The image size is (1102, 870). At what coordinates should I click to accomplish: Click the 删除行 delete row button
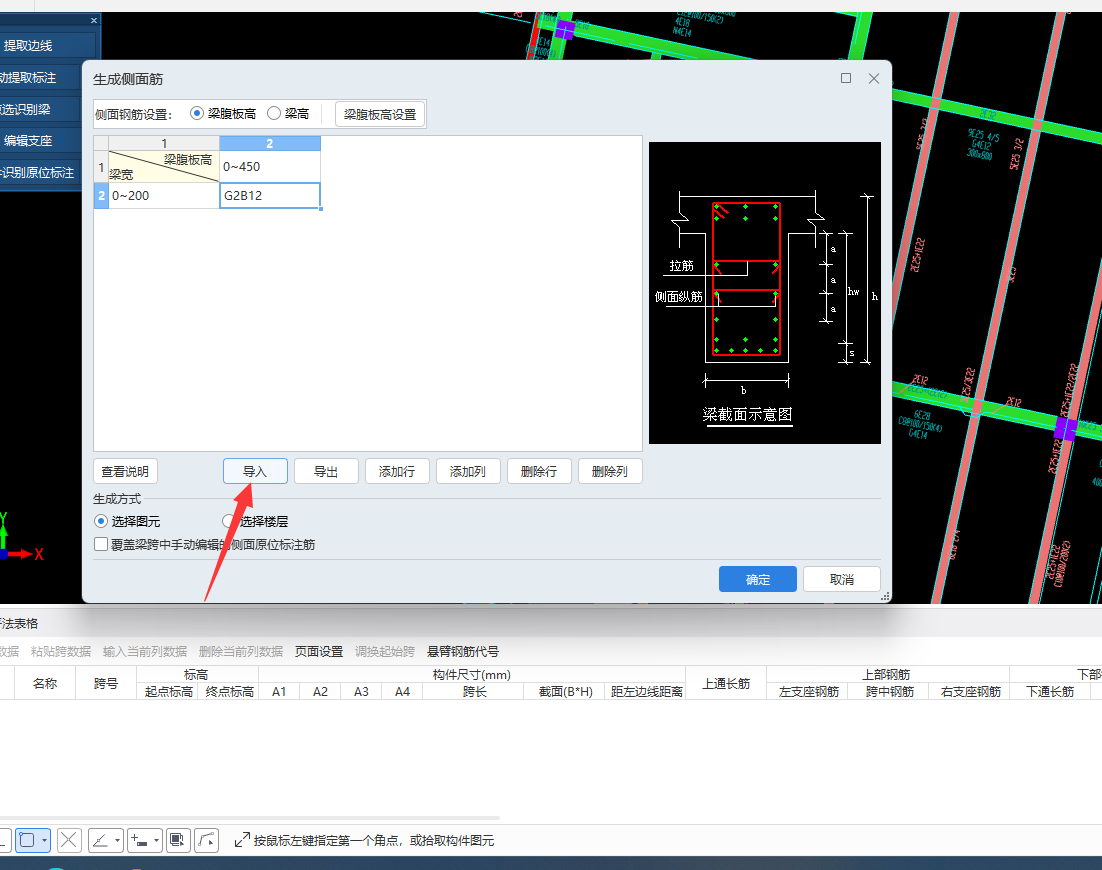click(539, 471)
